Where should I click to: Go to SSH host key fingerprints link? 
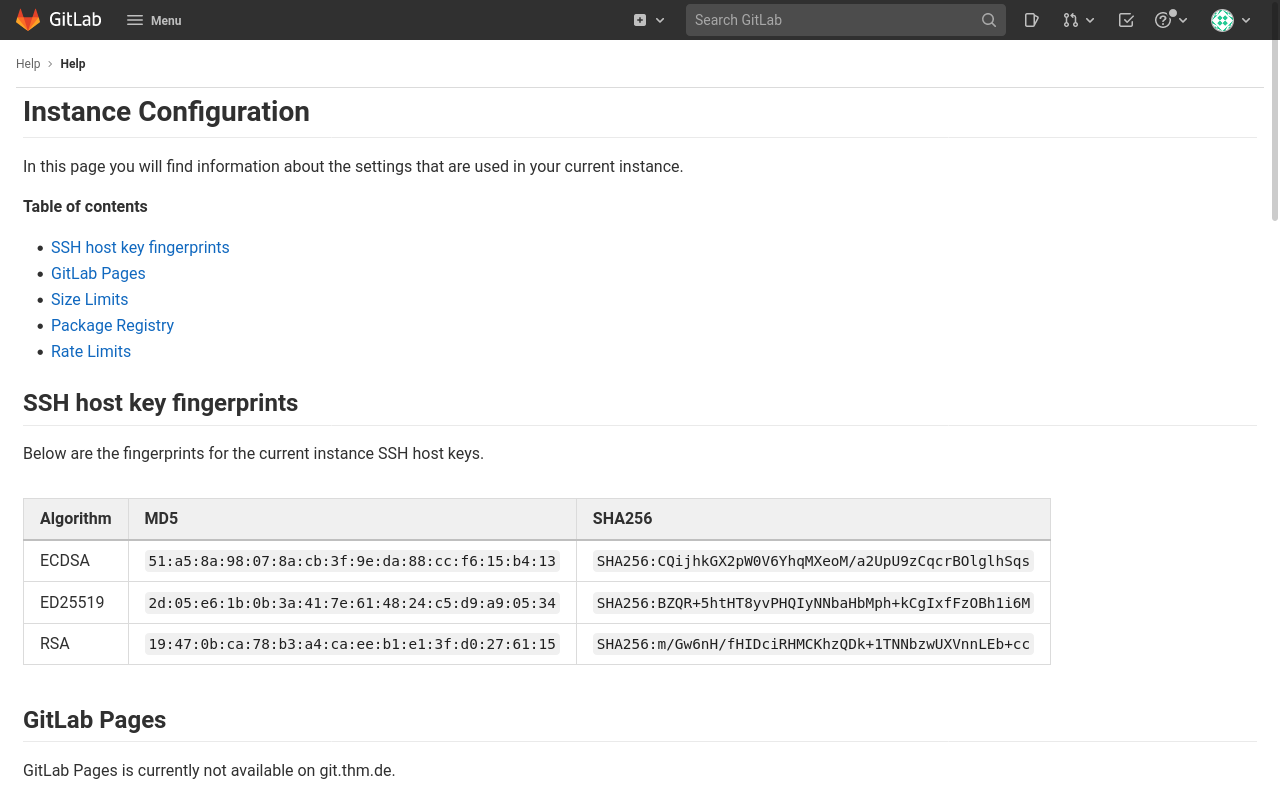[x=140, y=247]
